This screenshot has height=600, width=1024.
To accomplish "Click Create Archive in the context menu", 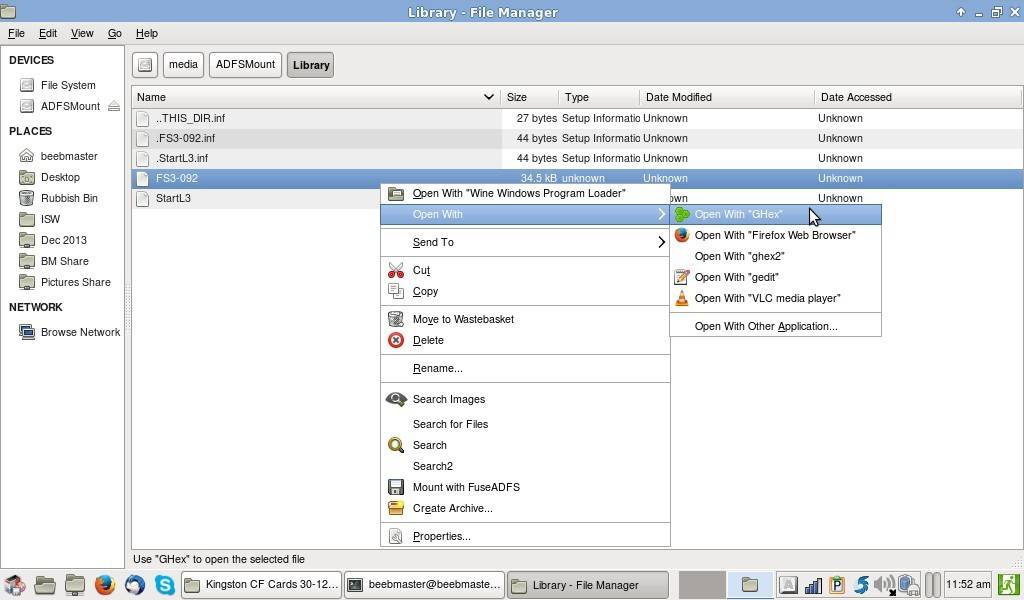I will click(452, 508).
